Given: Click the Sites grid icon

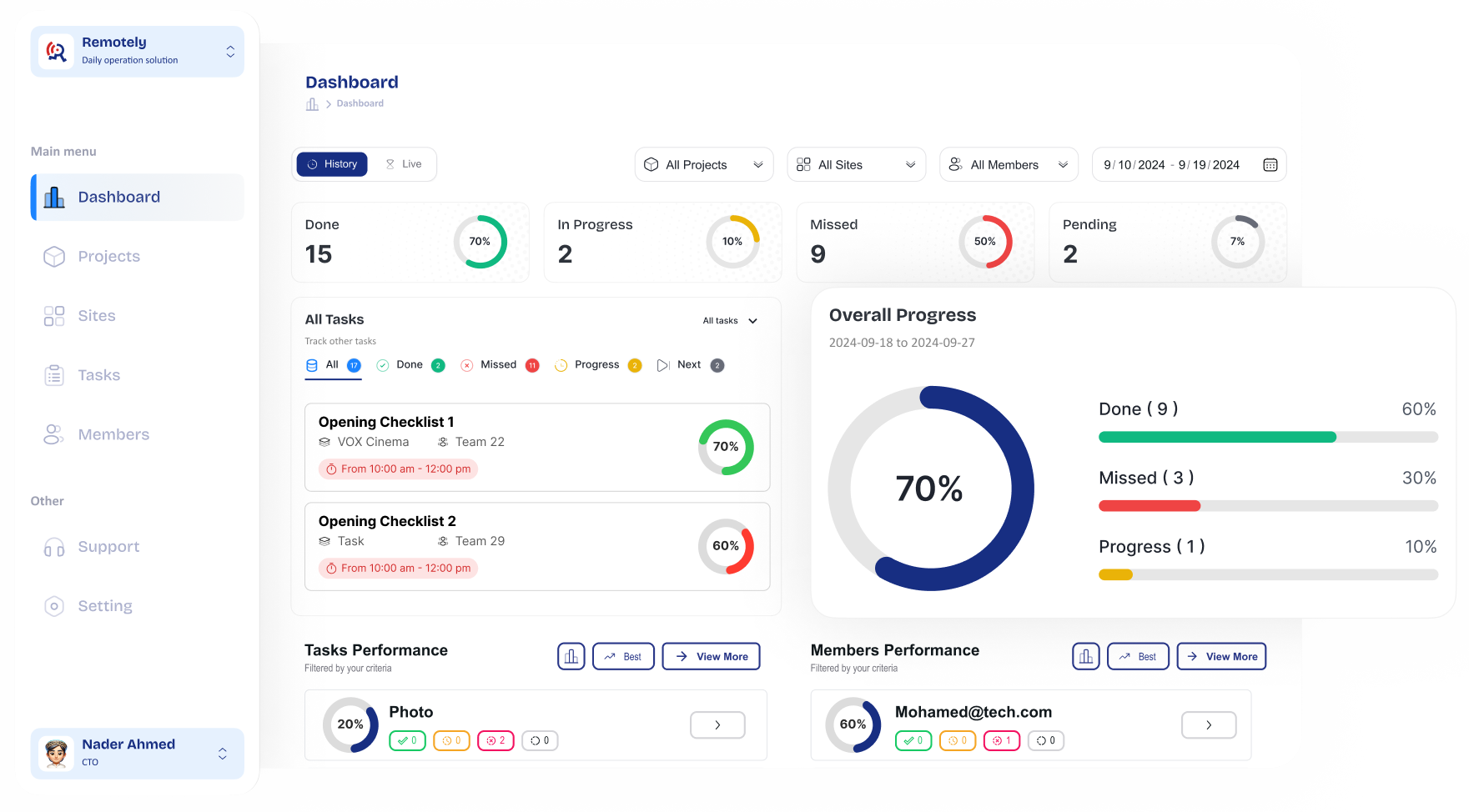Looking at the screenshot, I should [x=54, y=316].
